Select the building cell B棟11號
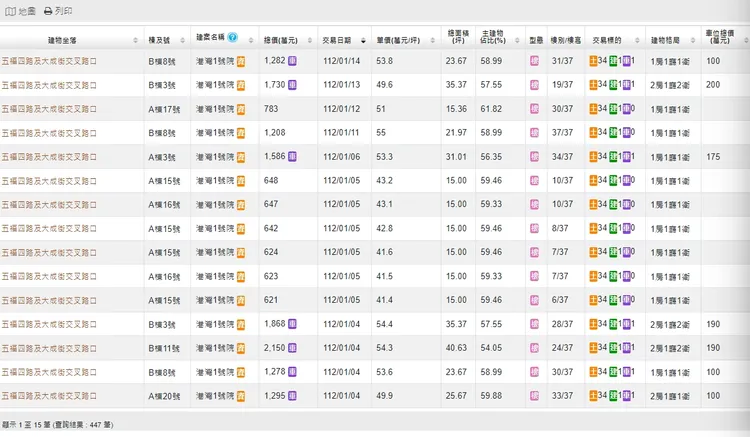Image resolution: width=750 pixels, height=437 pixels. click(164, 348)
